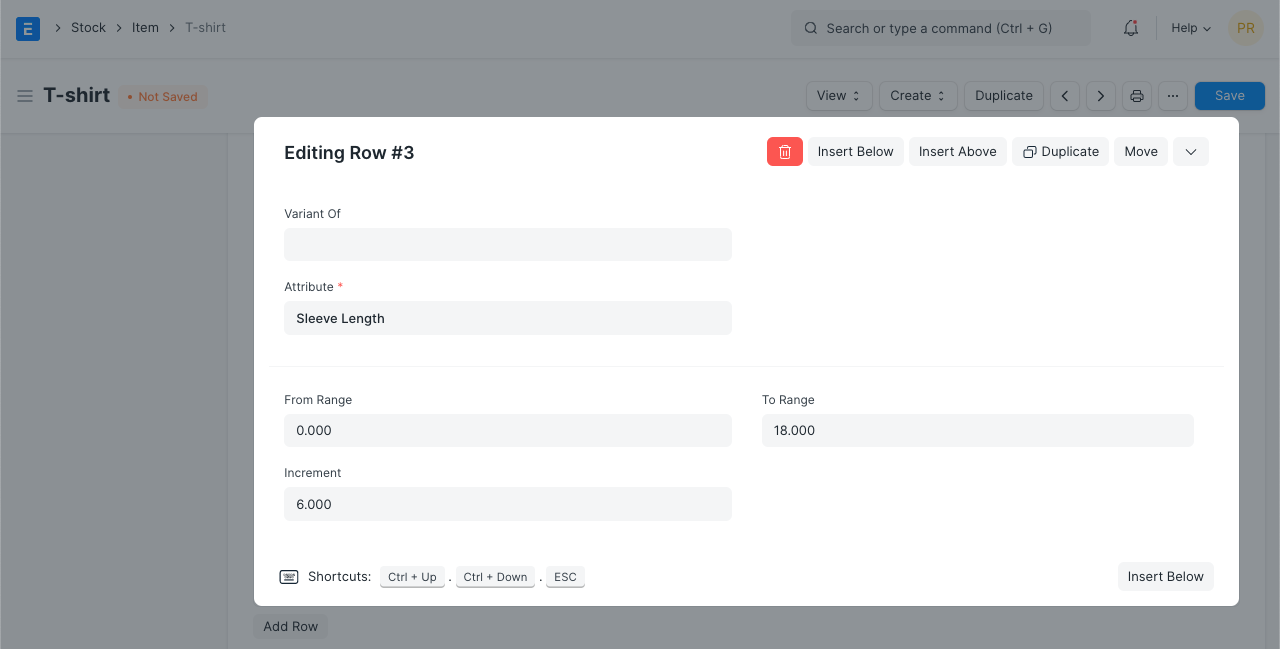Open the View dropdown
Image resolution: width=1280 pixels, height=649 pixels.
[x=838, y=96]
